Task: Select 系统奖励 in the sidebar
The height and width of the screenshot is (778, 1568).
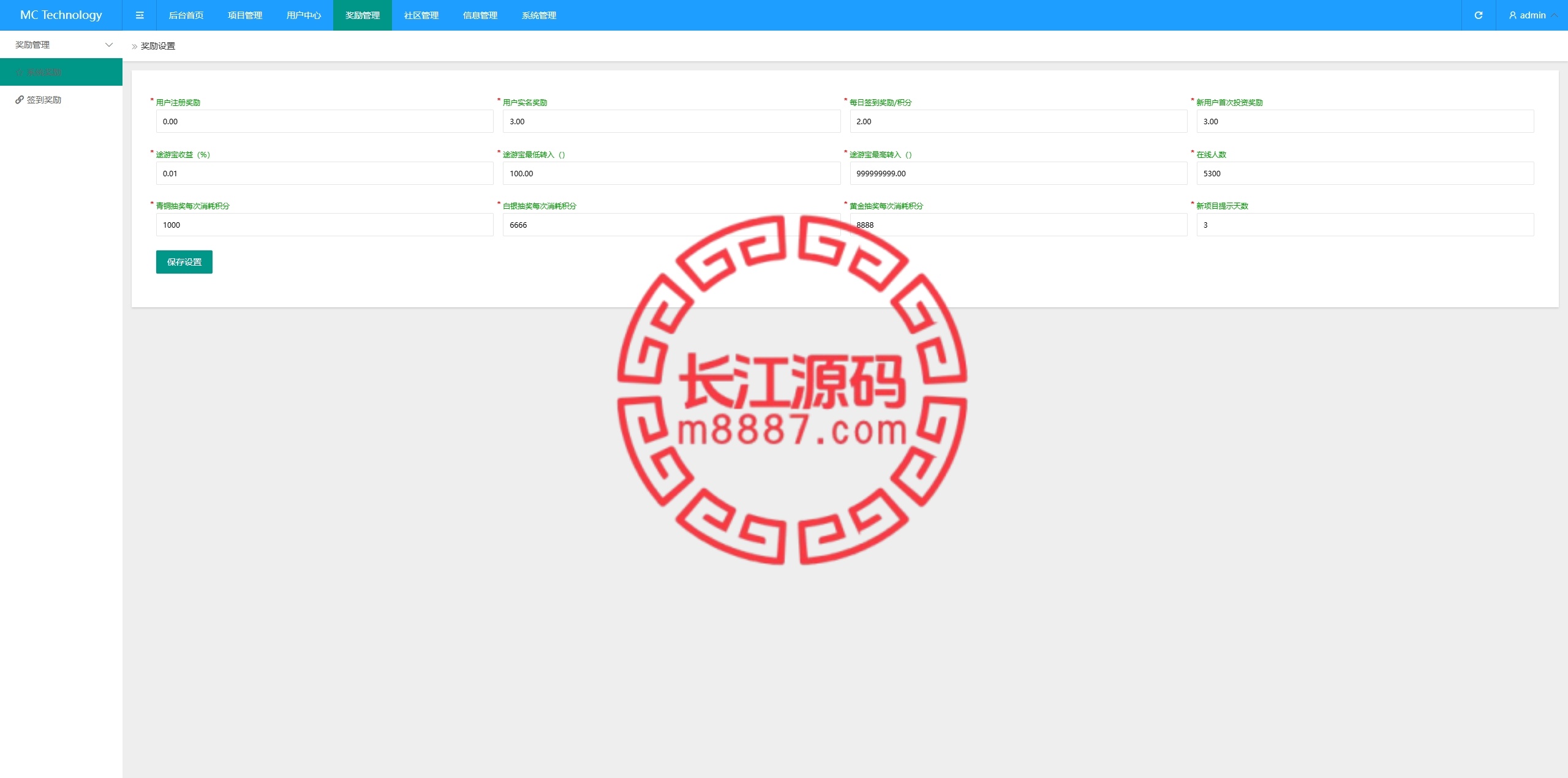Action: point(61,72)
